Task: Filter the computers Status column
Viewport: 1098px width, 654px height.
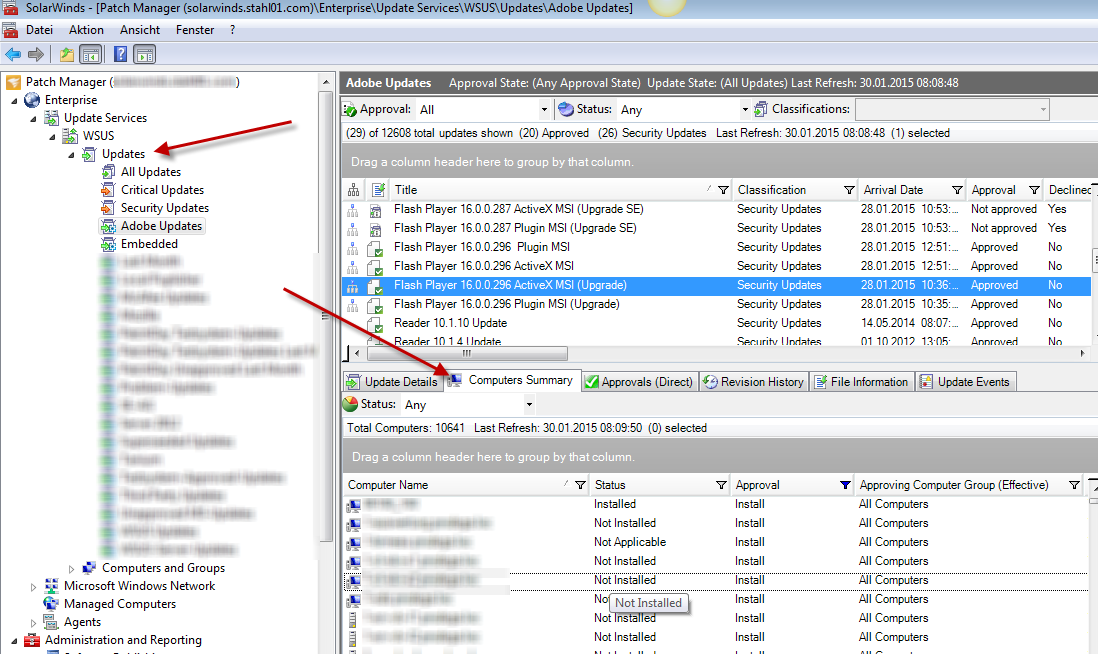Action: [x=721, y=485]
